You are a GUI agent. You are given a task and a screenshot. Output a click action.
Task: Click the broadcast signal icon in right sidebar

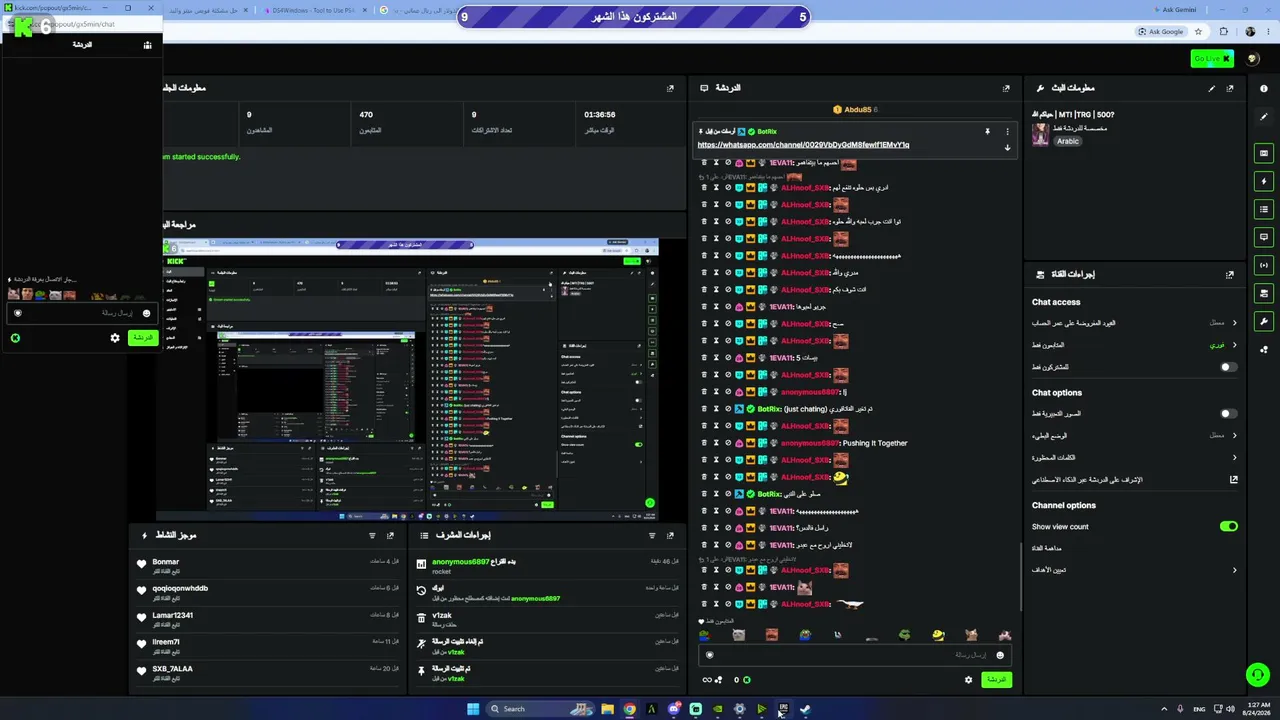[x=1264, y=265]
